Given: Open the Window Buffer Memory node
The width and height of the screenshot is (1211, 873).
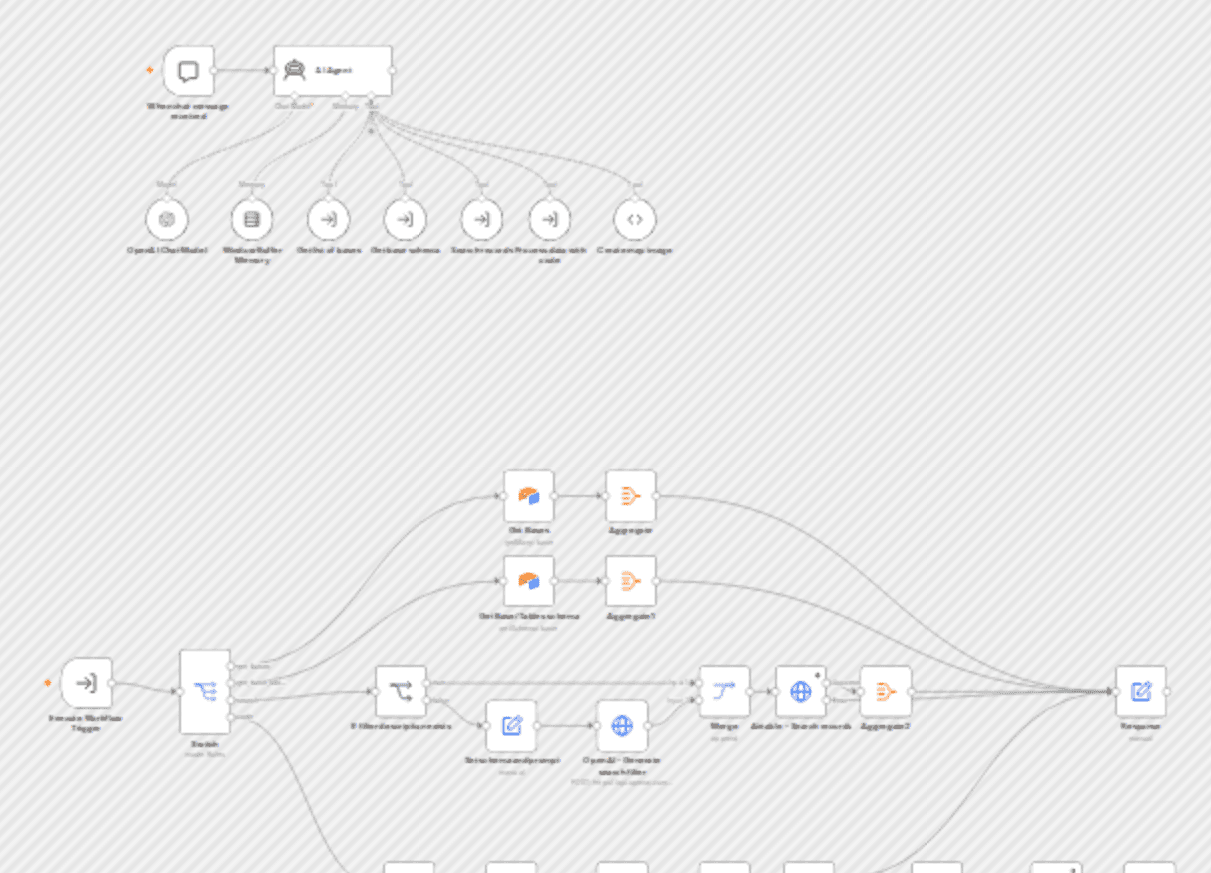Looking at the screenshot, I should [x=252, y=219].
